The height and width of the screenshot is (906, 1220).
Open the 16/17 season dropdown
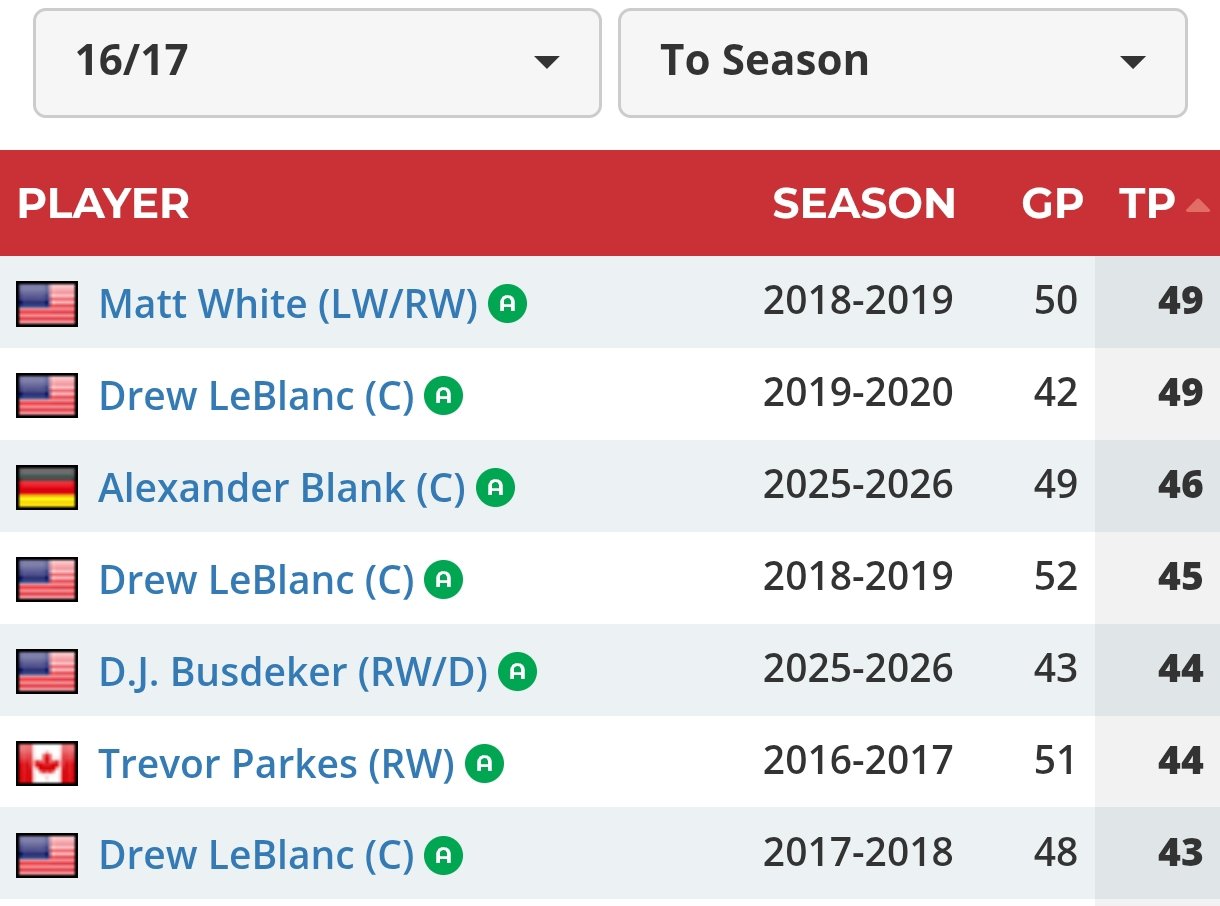click(x=317, y=62)
